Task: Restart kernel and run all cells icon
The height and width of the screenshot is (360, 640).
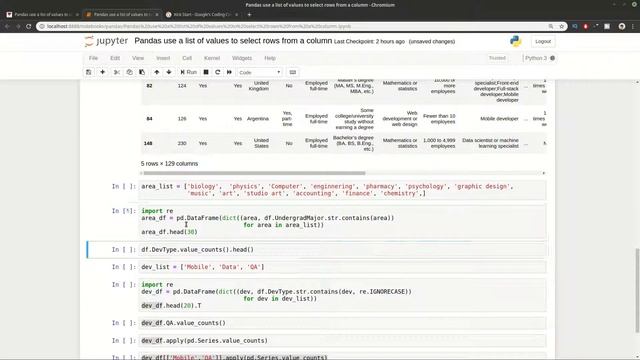Action: tap(229, 72)
